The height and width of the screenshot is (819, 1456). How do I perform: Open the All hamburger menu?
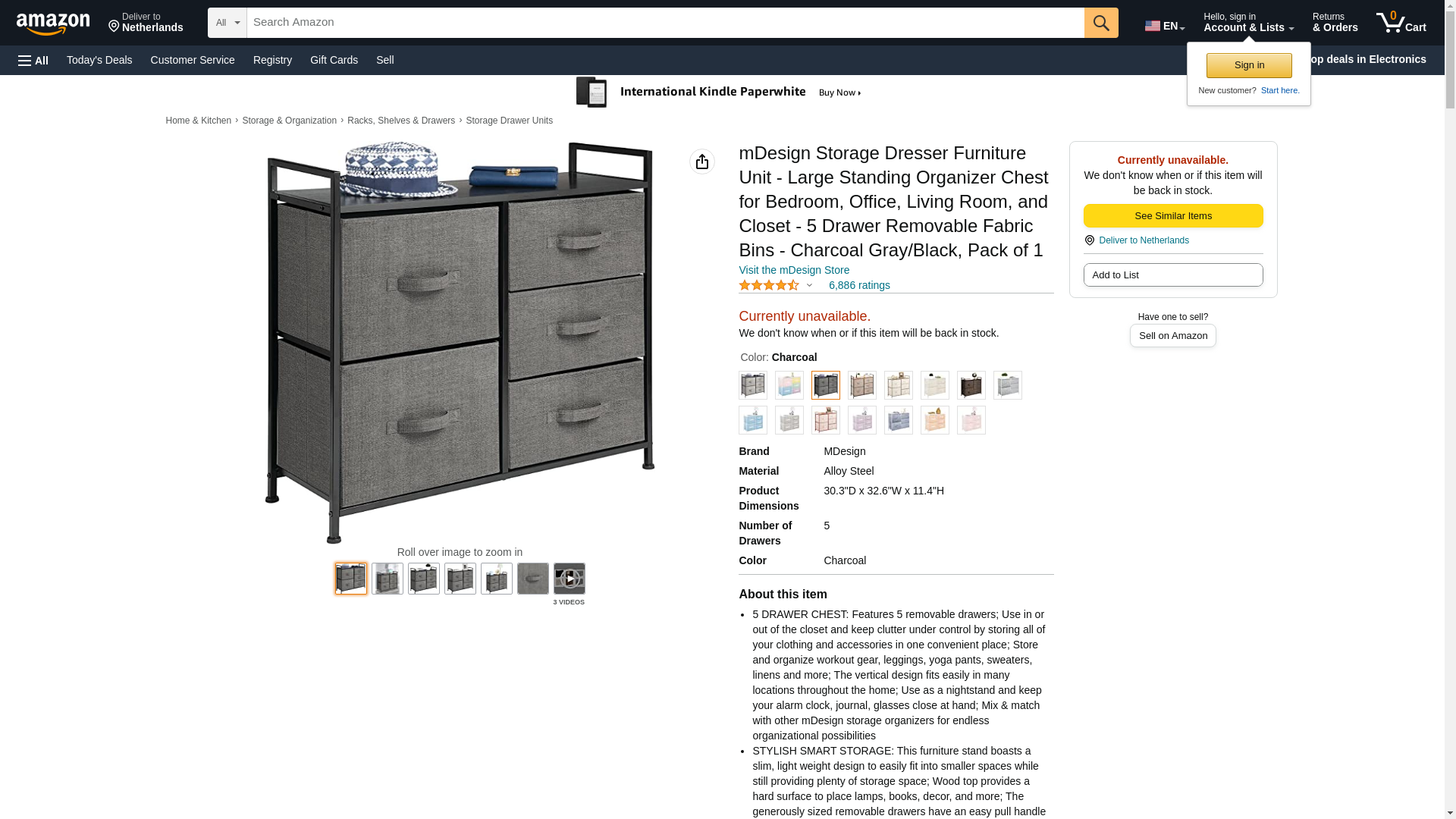point(33,60)
